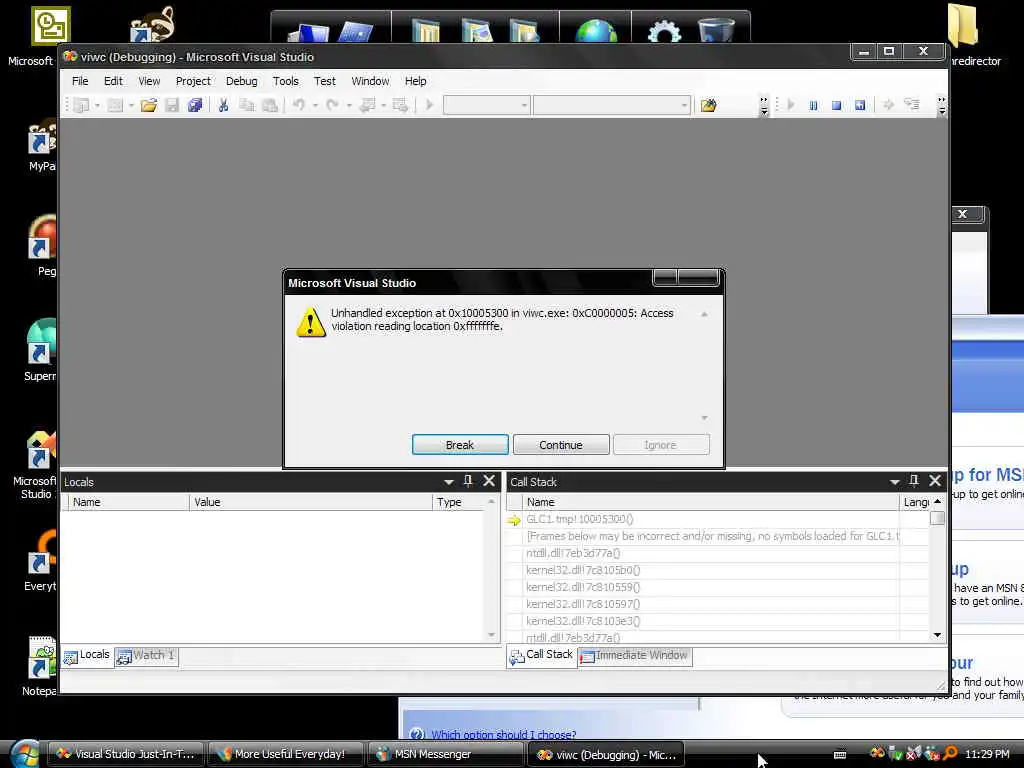Click the Stop Debugging square icon
1024x768 pixels.
pos(837,105)
